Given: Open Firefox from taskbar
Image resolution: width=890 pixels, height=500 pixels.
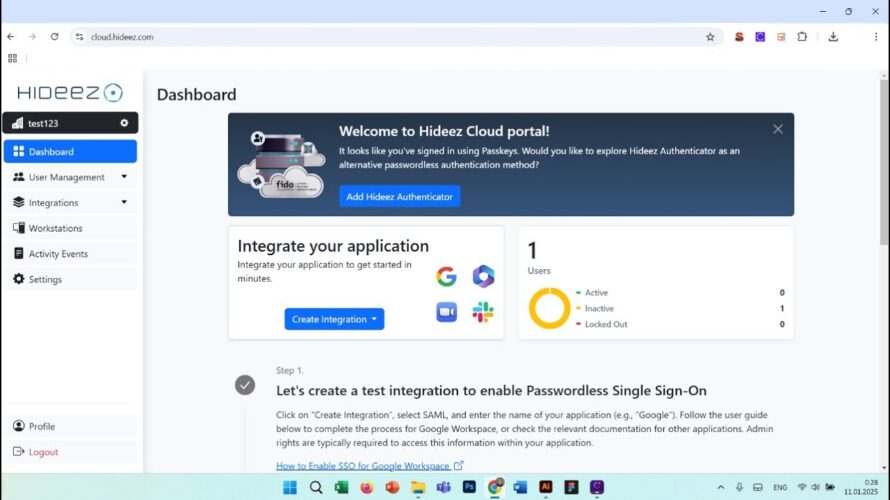Looking at the screenshot, I should point(367,488).
